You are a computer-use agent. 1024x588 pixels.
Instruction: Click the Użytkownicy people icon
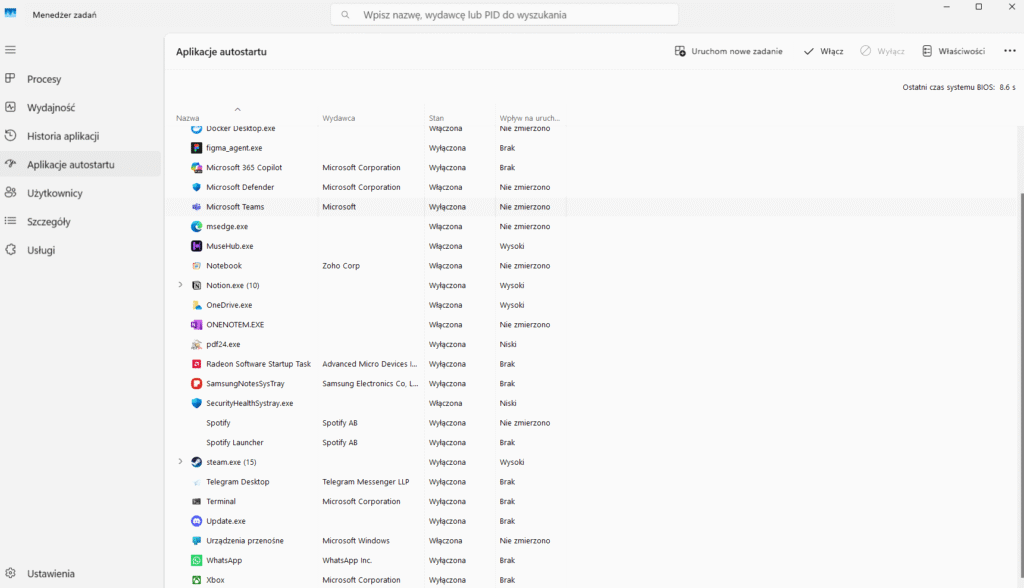10,193
